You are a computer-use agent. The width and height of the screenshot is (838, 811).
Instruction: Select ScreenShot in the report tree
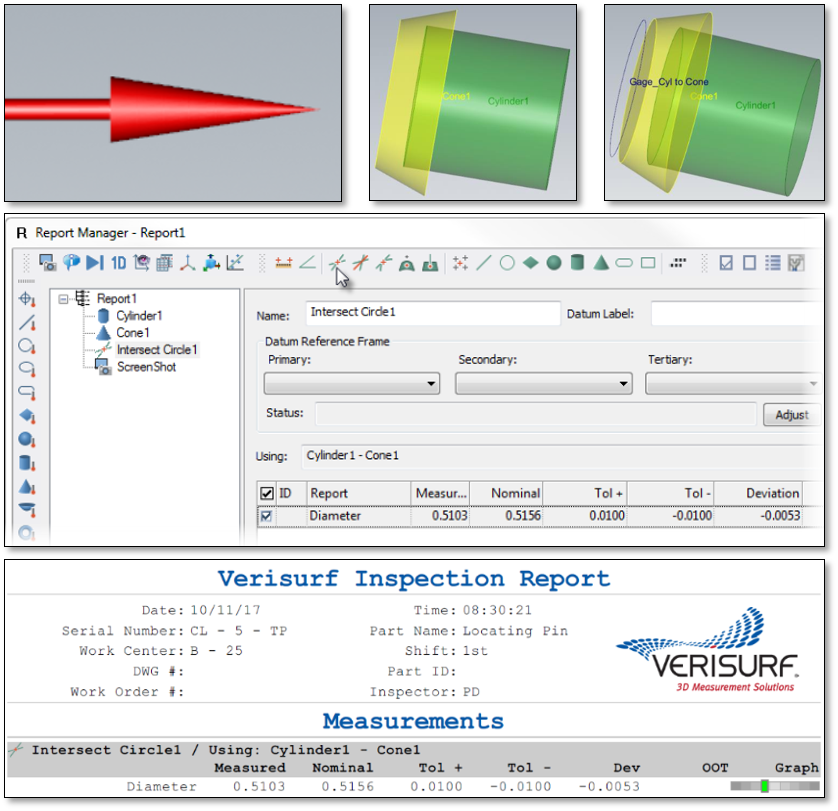click(146, 367)
